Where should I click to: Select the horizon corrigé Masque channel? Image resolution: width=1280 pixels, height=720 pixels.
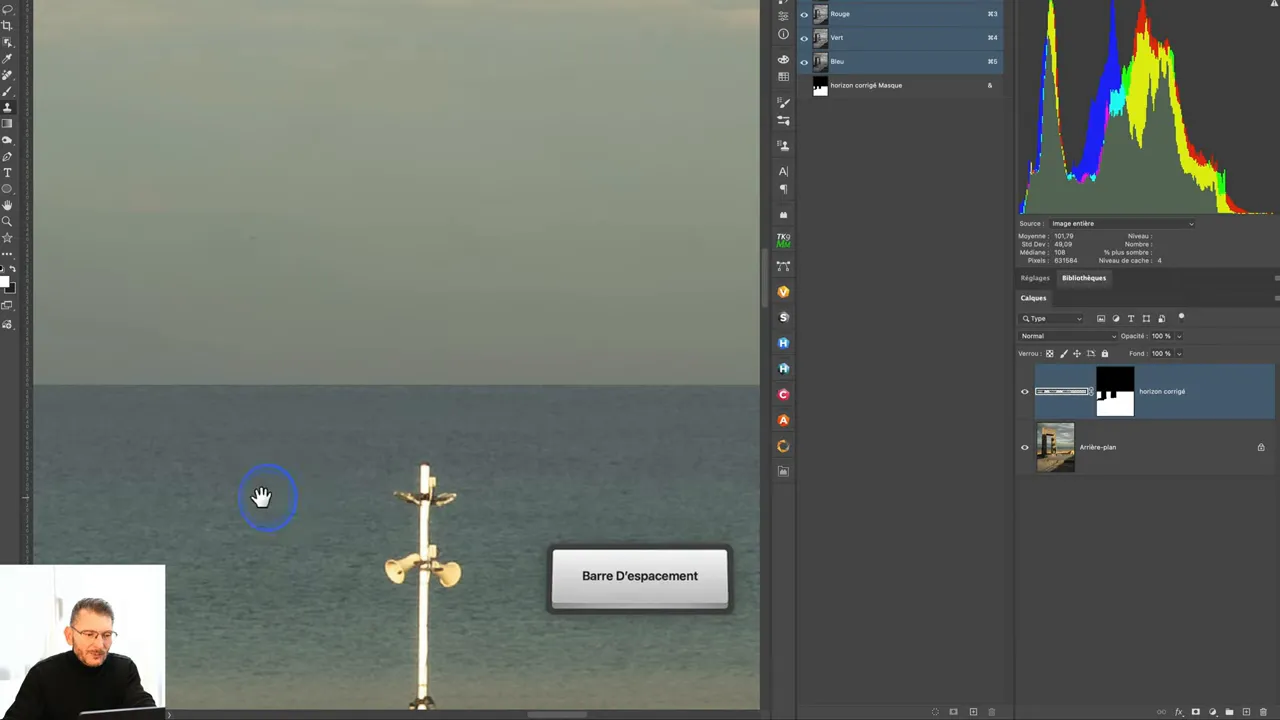click(x=866, y=86)
